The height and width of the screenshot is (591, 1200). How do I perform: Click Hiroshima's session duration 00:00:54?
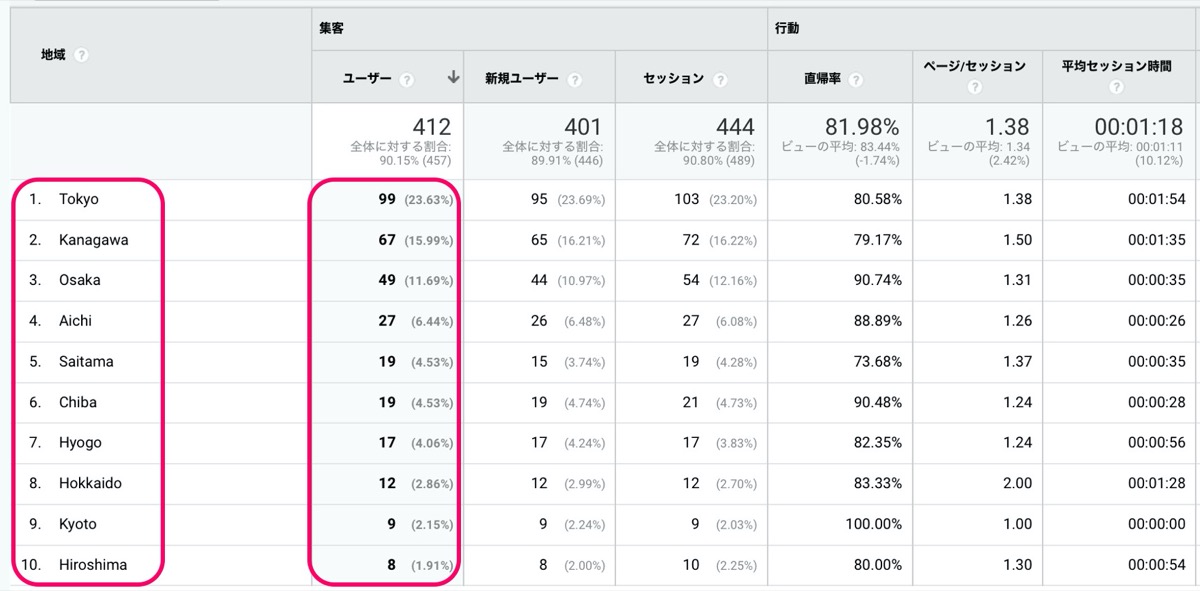[x=1157, y=565]
